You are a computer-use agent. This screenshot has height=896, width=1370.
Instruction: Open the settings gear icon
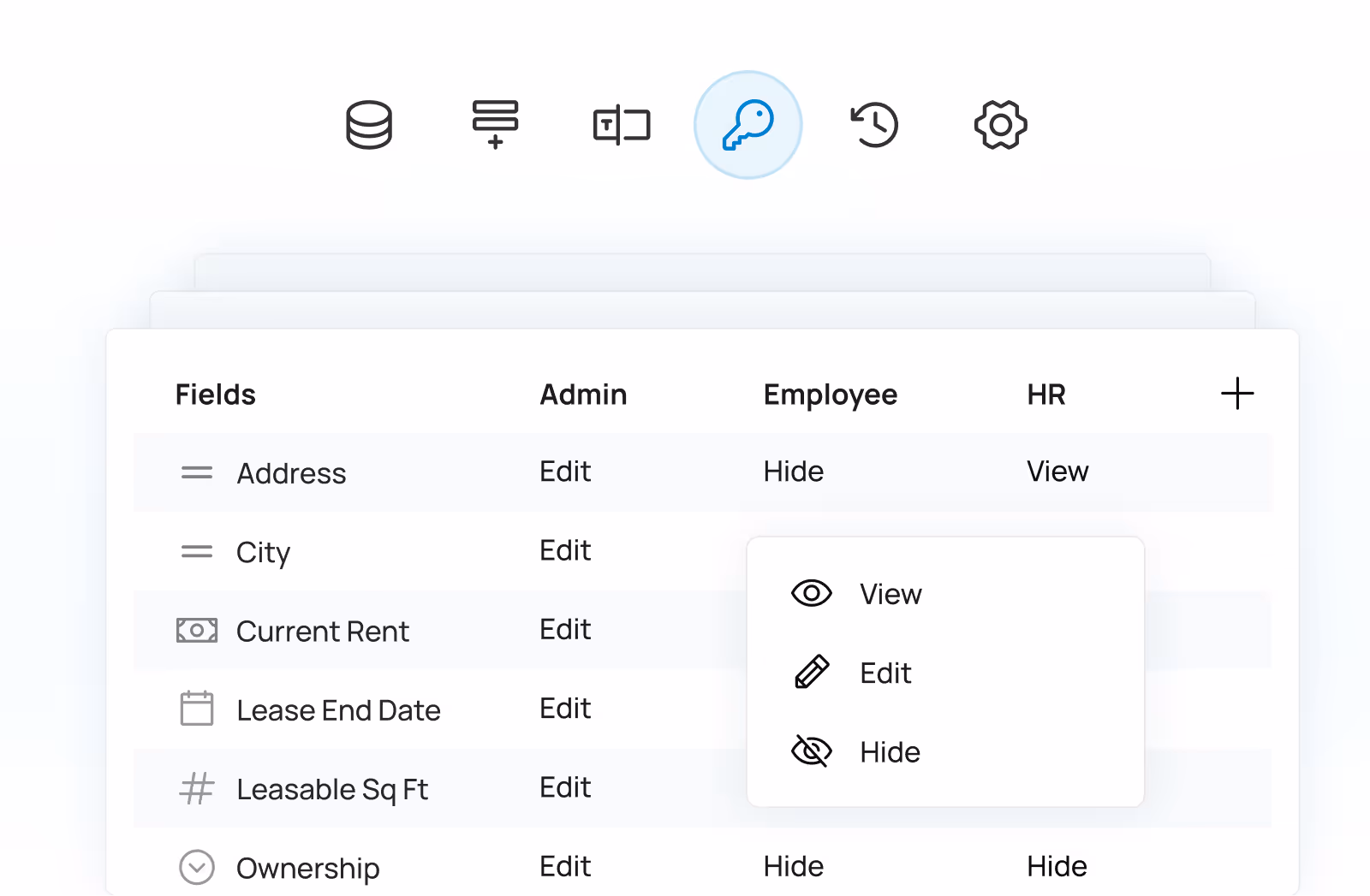1001,125
